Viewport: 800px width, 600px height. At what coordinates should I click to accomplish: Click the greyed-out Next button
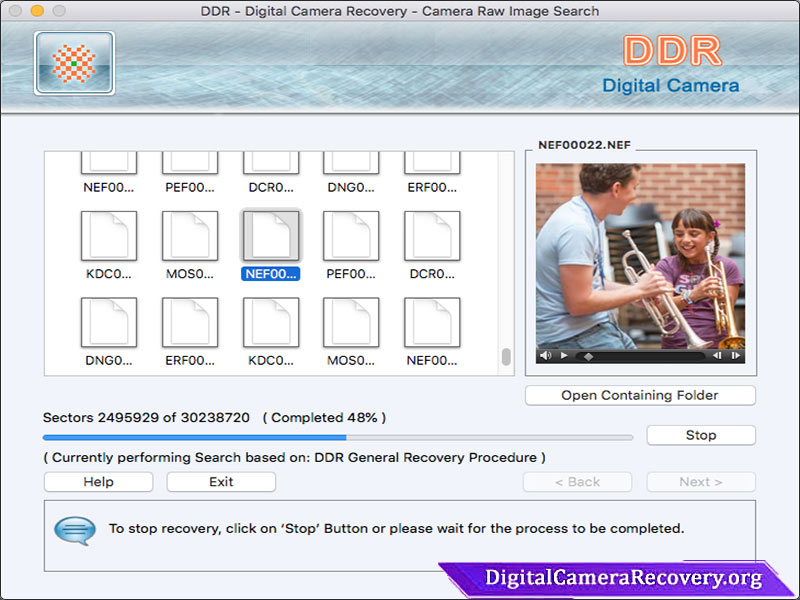click(701, 482)
